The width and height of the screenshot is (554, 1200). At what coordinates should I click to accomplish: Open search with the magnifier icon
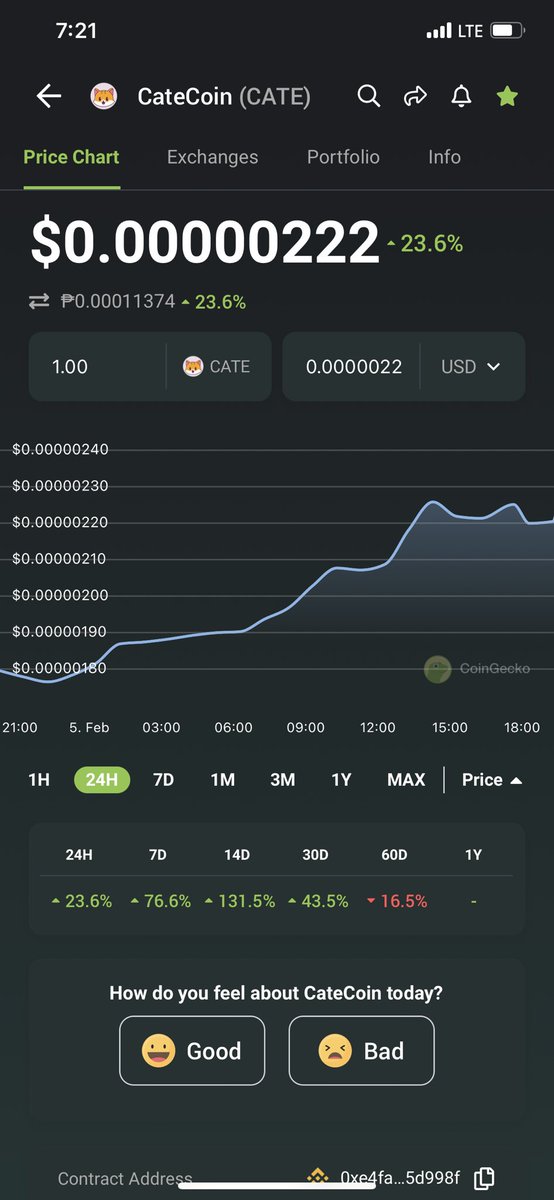[x=369, y=96]
